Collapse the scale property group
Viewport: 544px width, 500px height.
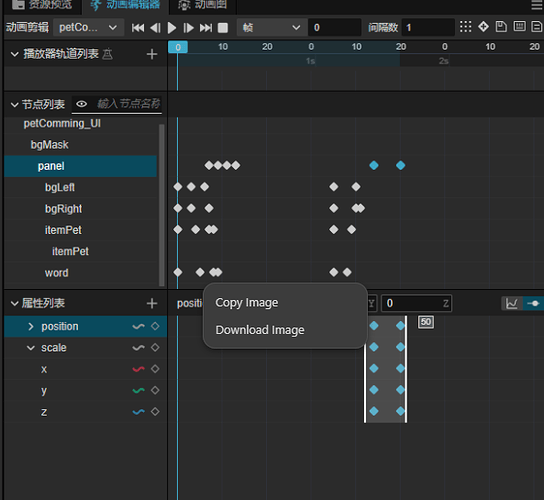point(31,348)
